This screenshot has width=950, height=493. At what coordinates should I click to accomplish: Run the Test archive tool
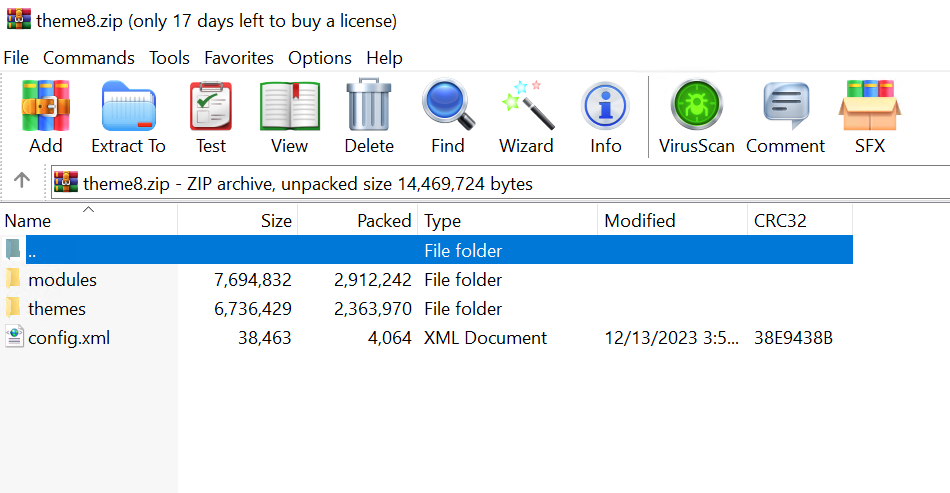click(211, 116)
